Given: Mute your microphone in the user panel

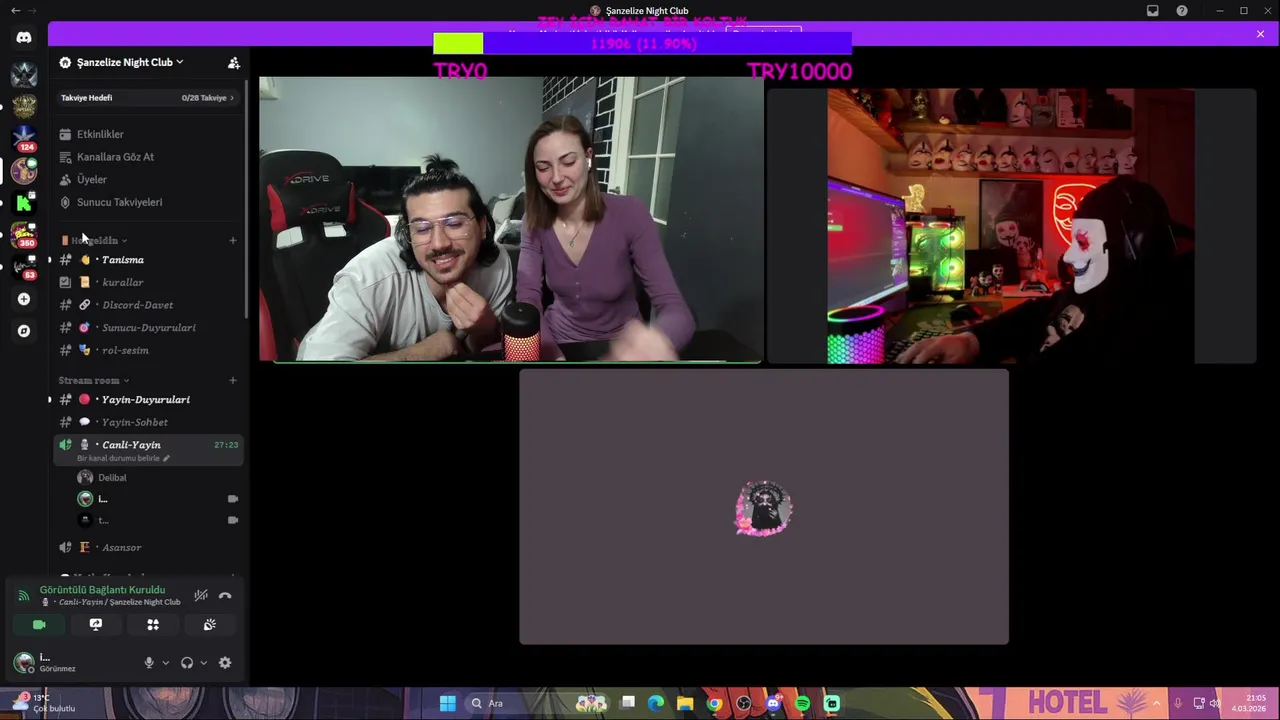Looking at the screenshot, I should [149, 662].
